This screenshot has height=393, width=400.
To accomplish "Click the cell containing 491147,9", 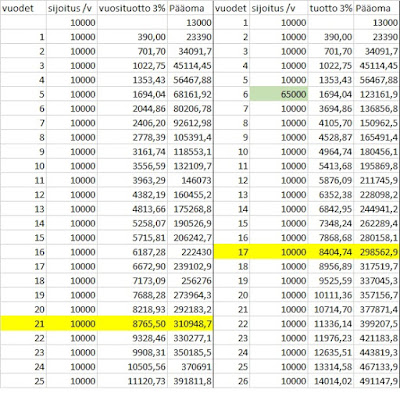I will click(377, 381).
